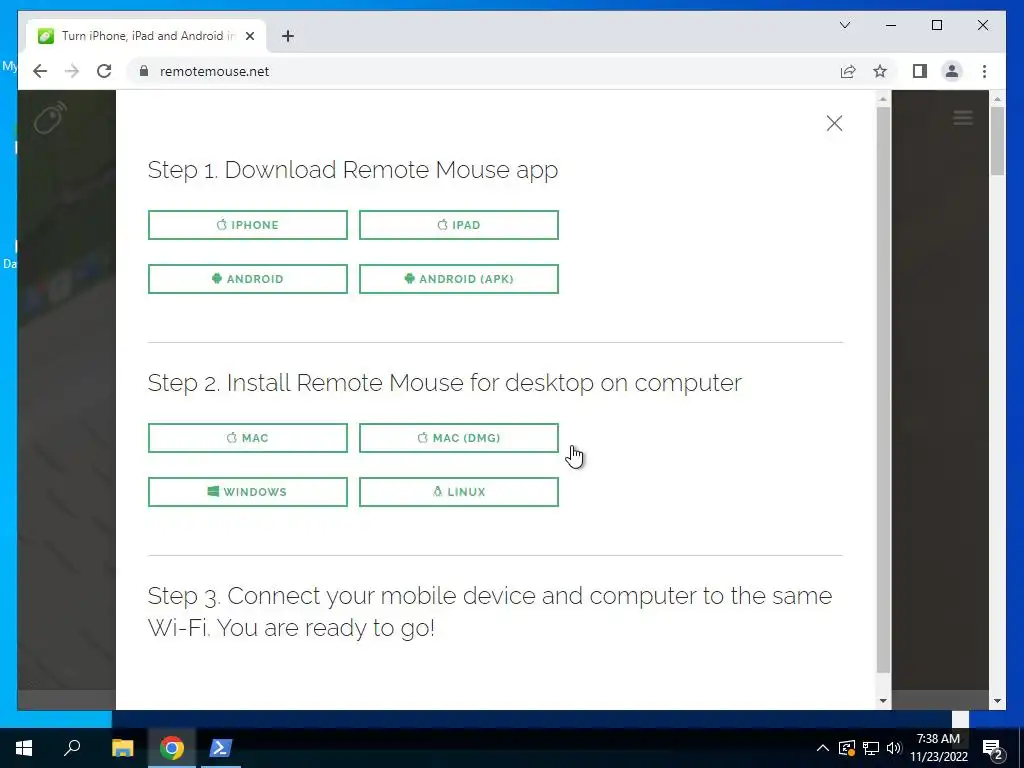Open the Android app download

(248, 279)
